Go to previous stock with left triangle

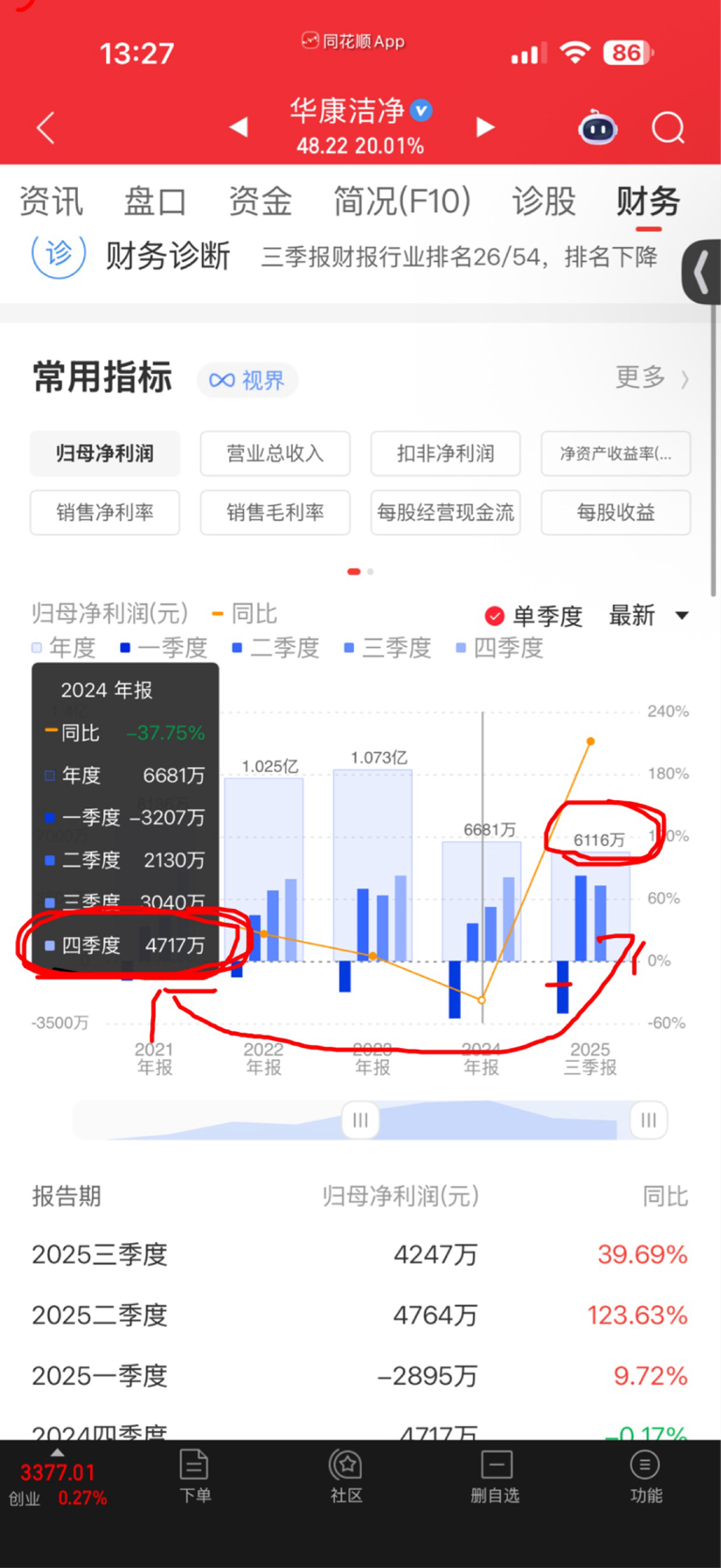click(238, 127)
